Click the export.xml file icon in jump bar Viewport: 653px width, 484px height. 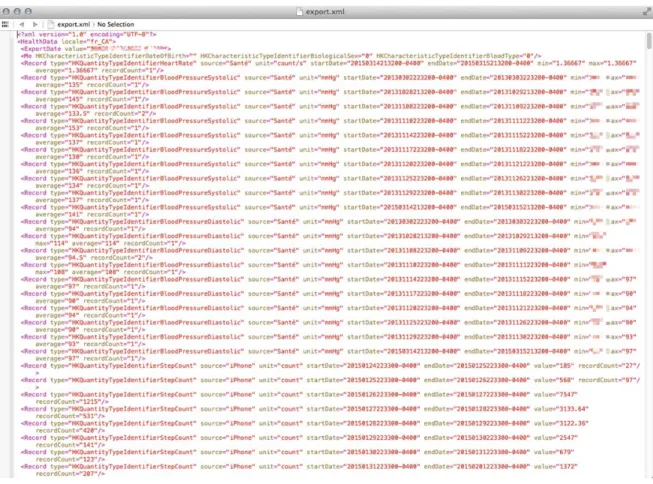tap(50, 24)
